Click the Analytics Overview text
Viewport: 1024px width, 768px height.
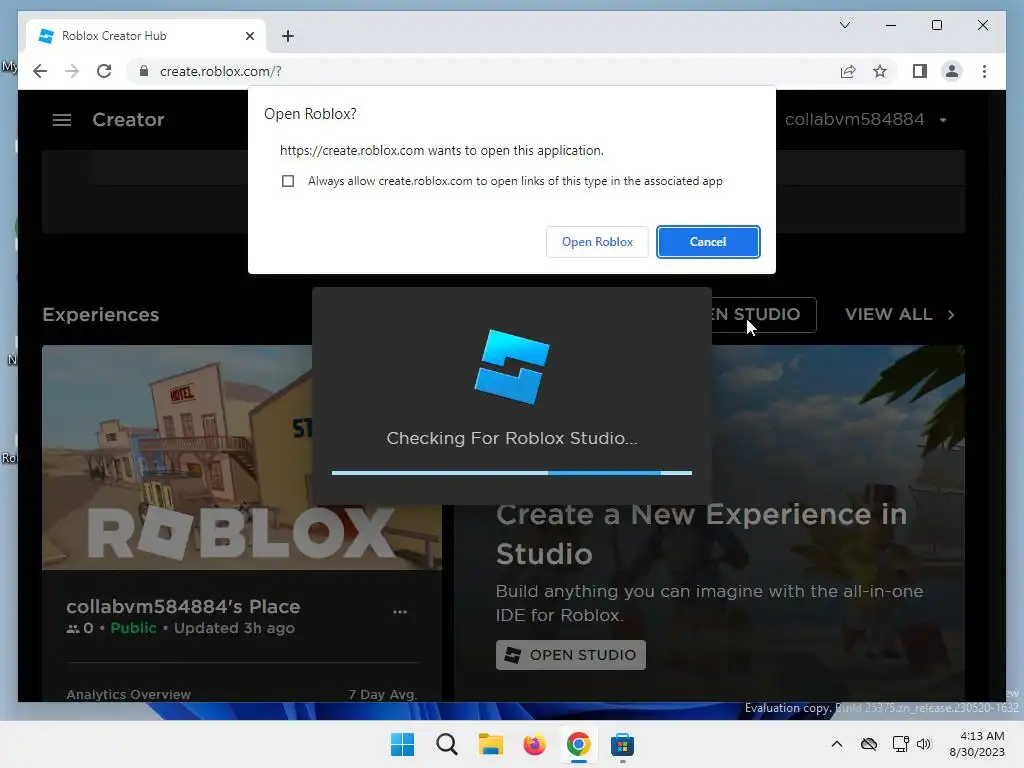129,694
